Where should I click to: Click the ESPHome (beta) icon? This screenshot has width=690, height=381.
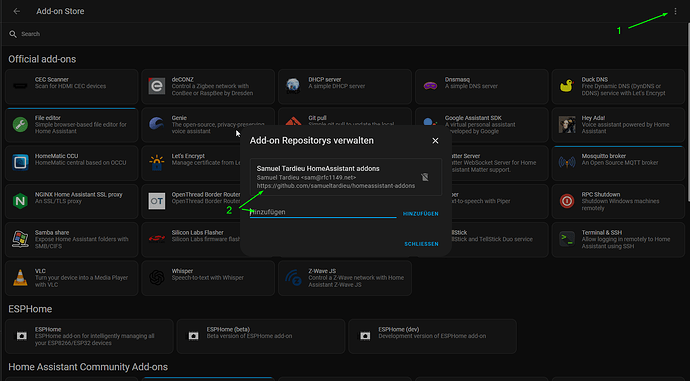coord(193,336)
